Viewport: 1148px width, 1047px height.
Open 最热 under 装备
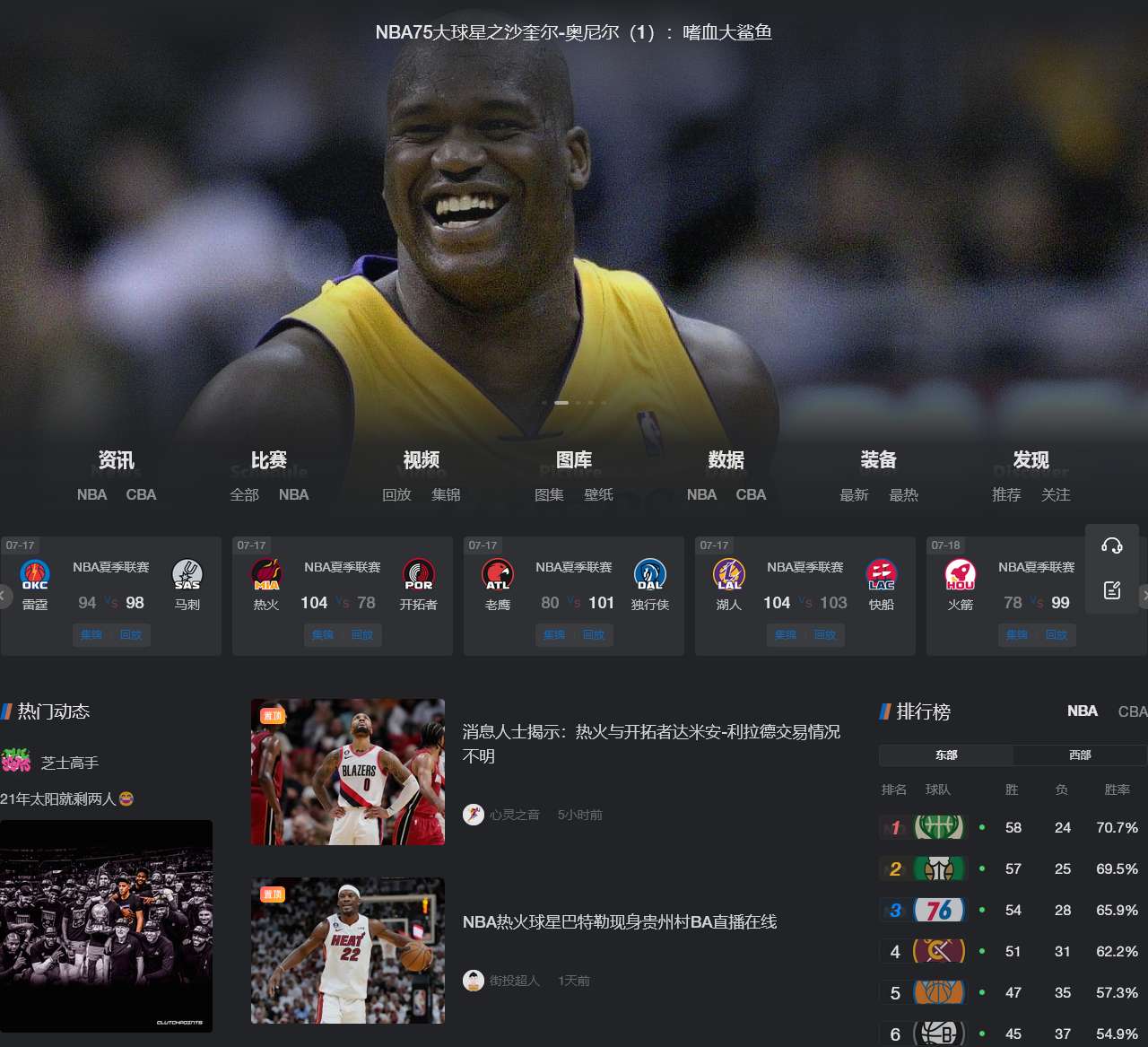(x=903, y=494)
